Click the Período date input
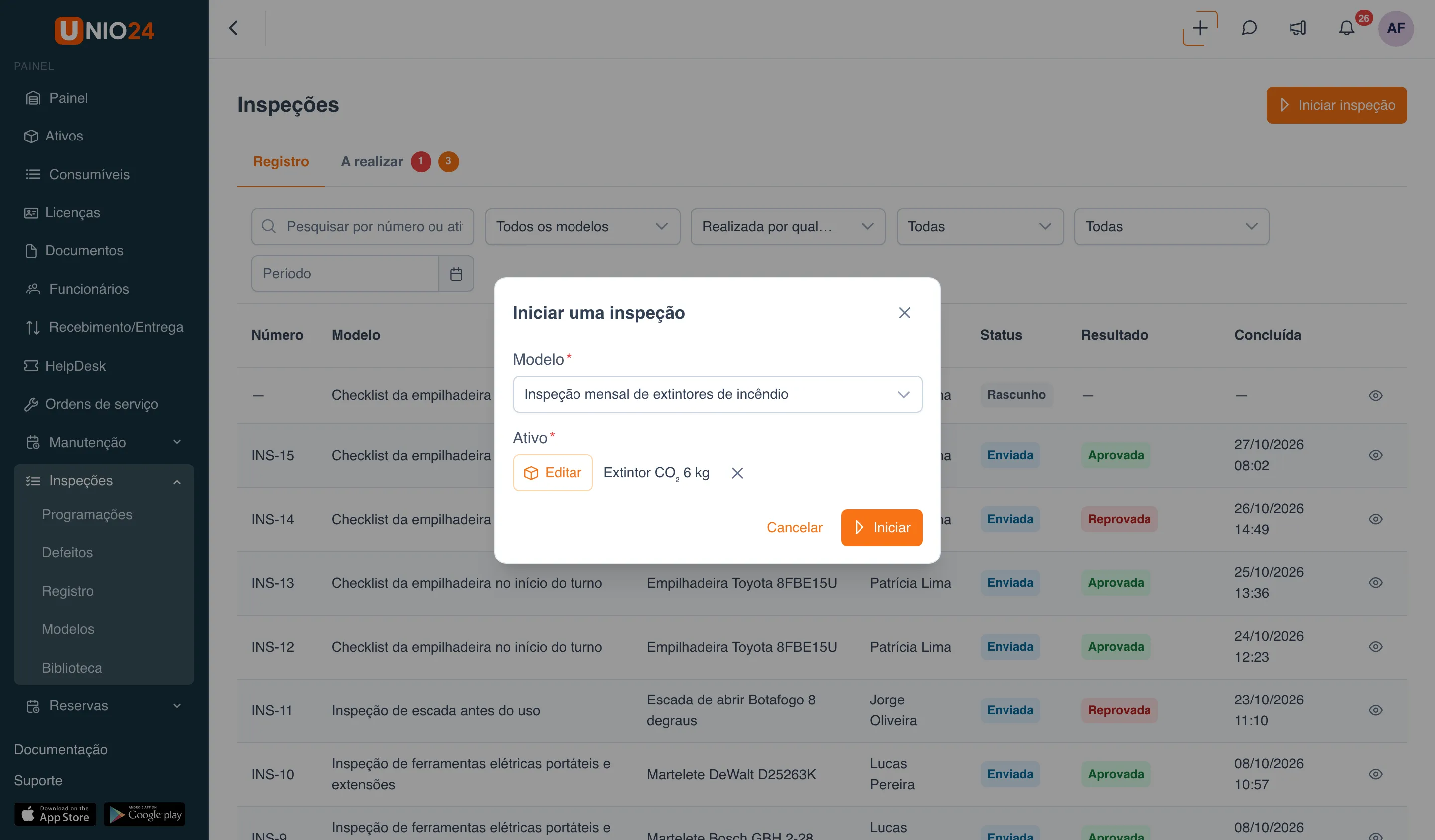Image resolution: width=1435 pixels, height=840 pixels. pyautogui.click(x=345, y=274)
